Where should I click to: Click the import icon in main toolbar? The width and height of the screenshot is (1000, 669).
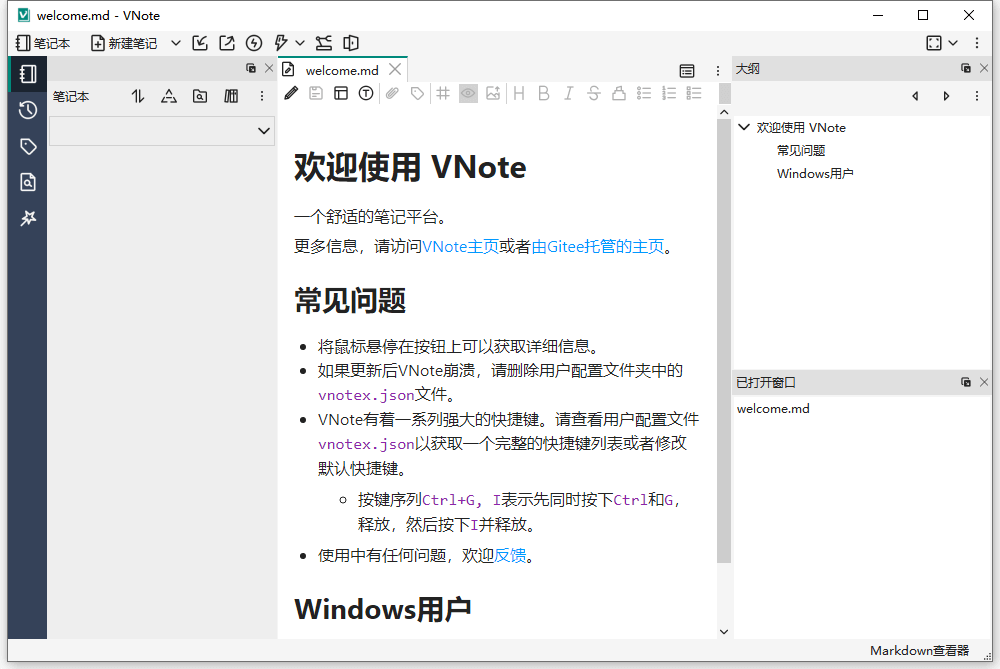coord(200,43)
